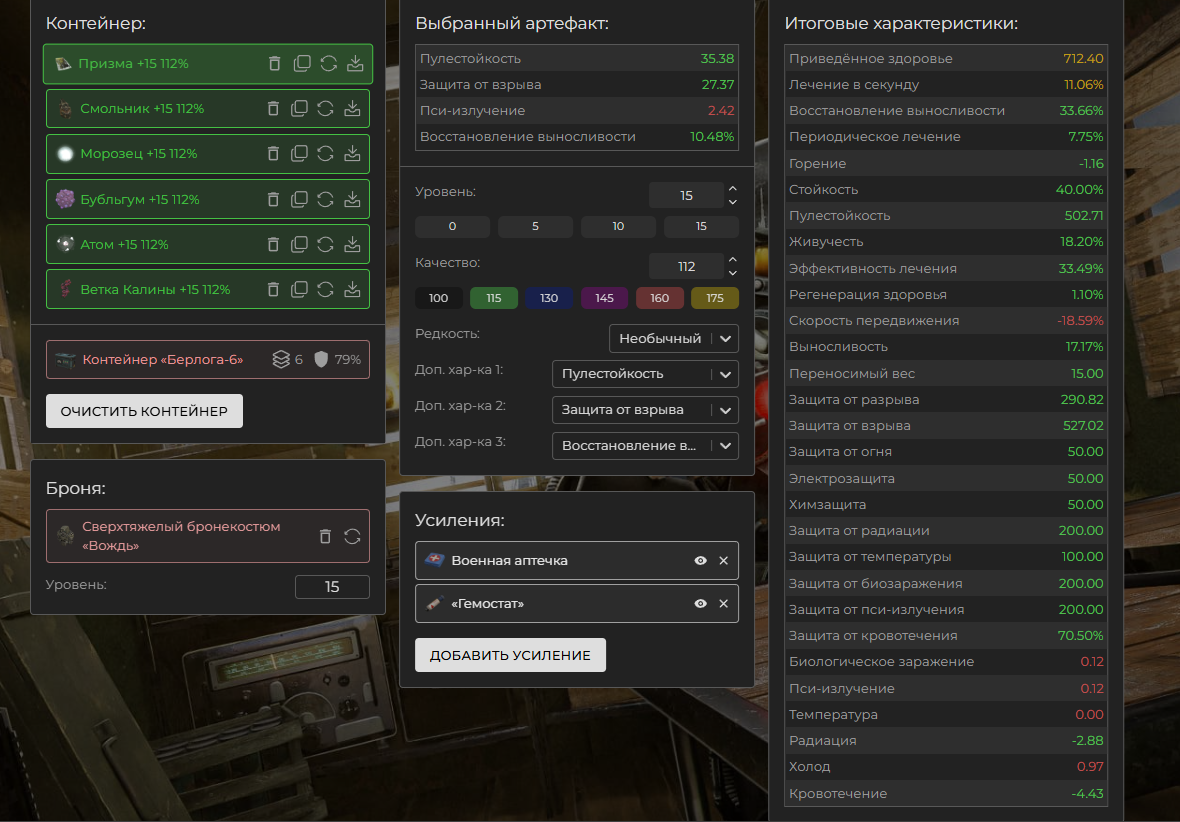Remove Ветка Калины +15 via trash icon
Viewport: 1180px width, 822px height.
pyautogui.click(x=273, y=289)
